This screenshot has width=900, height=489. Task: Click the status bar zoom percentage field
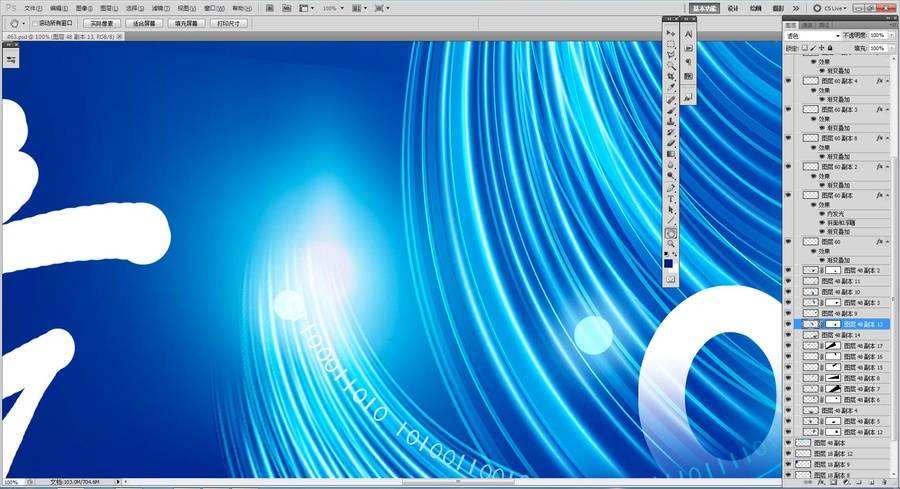(x=11, y=482)
